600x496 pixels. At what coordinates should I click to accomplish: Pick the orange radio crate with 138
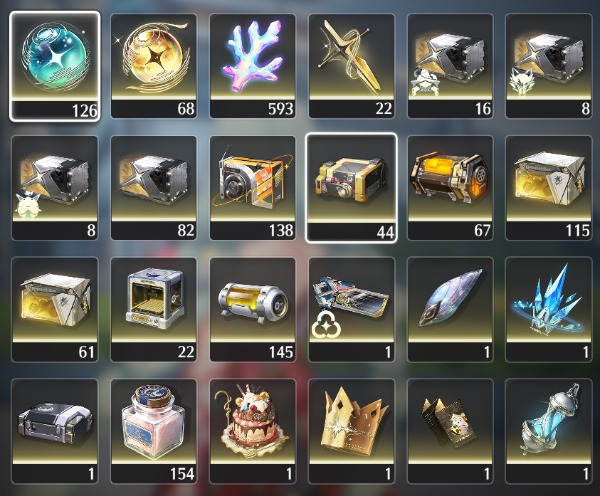253,188
